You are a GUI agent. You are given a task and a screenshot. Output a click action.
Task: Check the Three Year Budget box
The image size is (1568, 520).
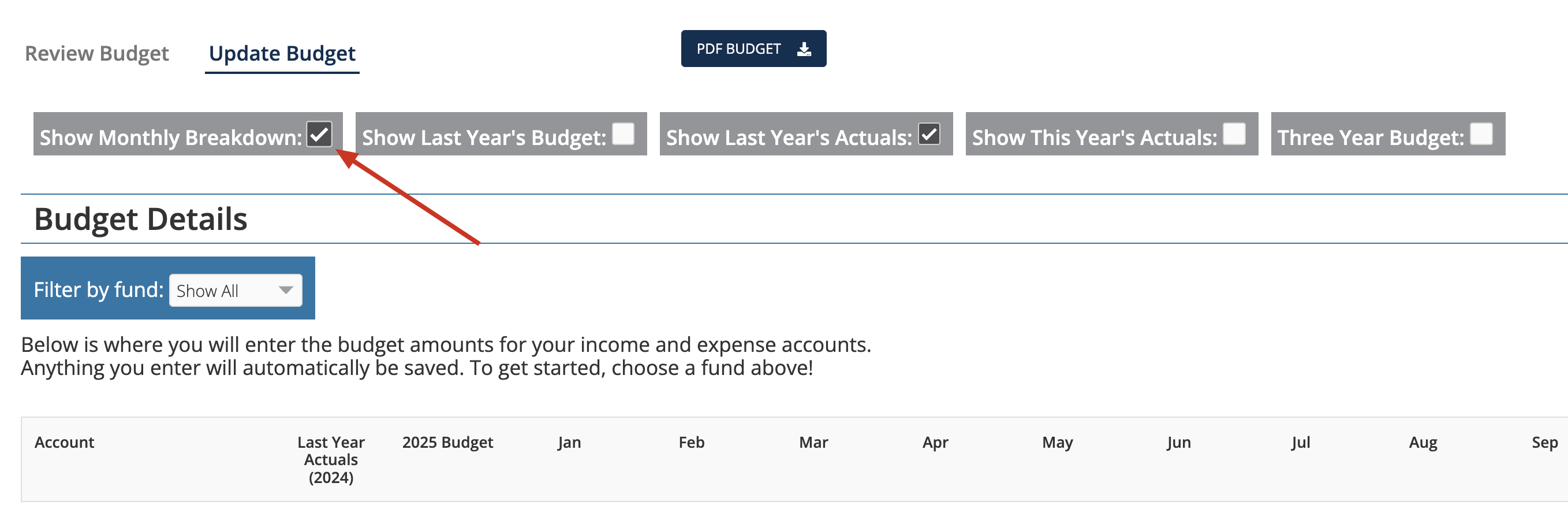coord(1481,133)
